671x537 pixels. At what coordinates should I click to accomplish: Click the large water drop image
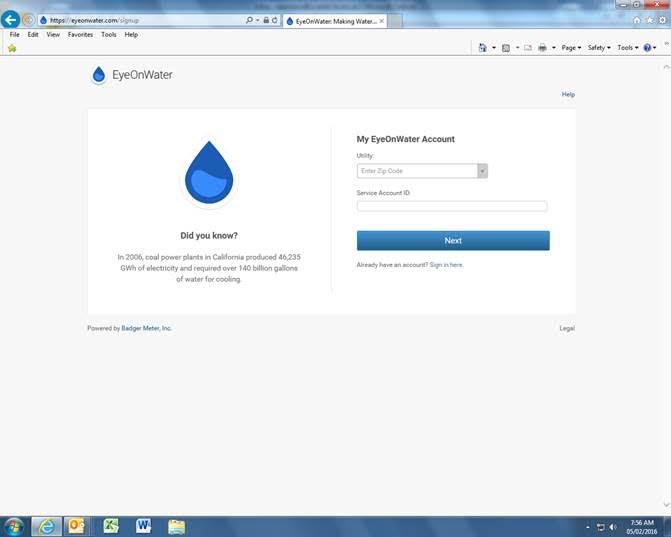209,172
